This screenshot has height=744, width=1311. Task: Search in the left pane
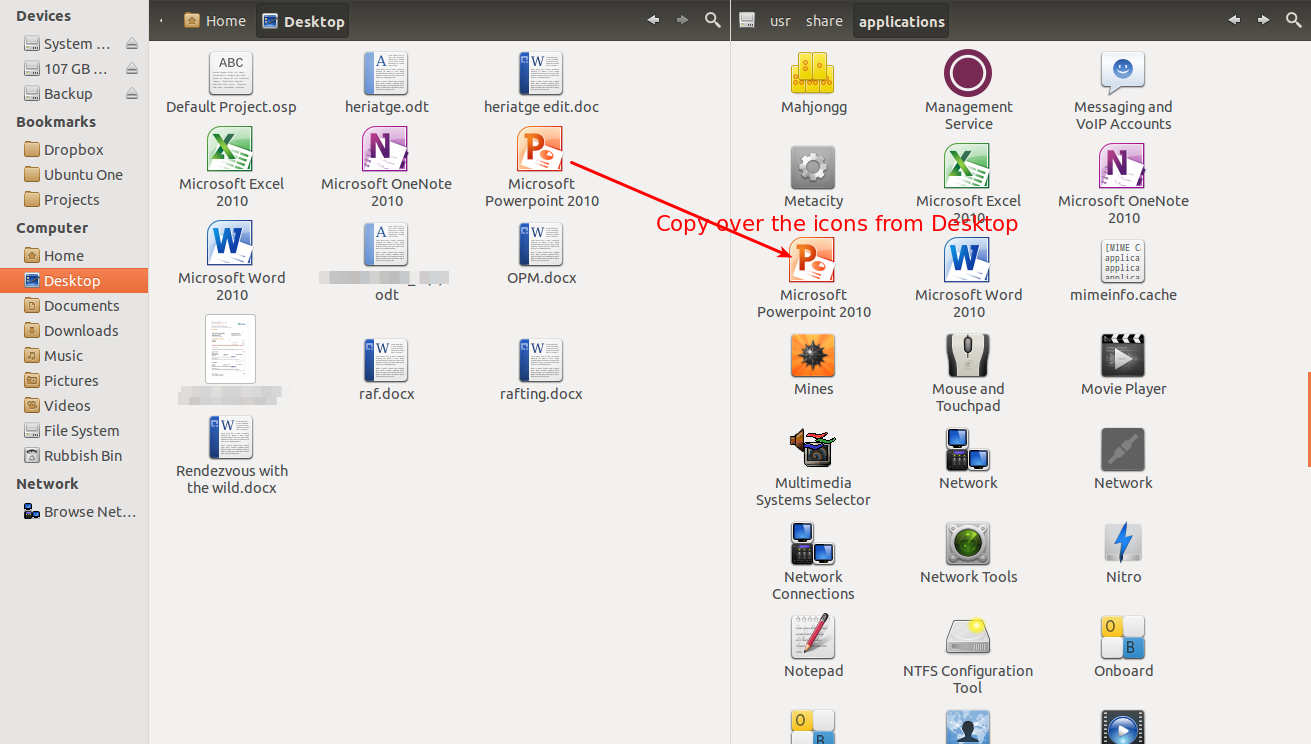click(713, 20)
